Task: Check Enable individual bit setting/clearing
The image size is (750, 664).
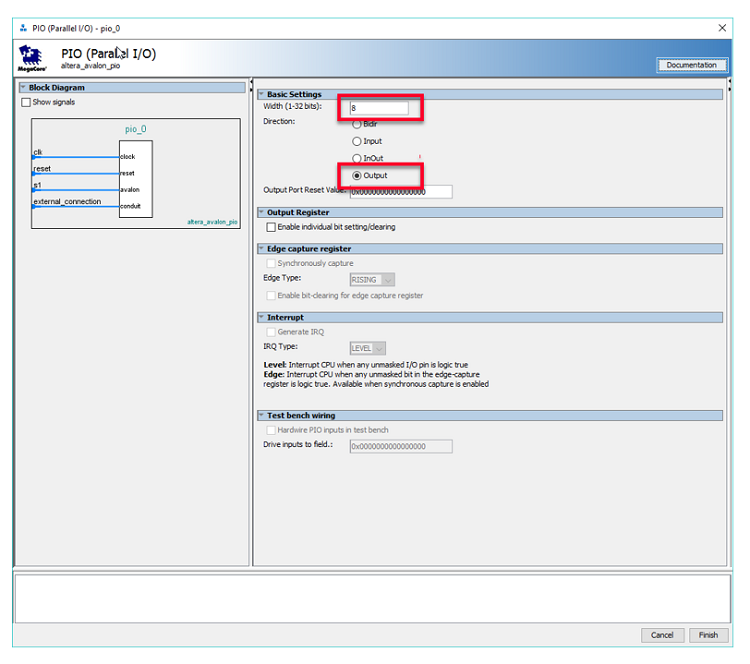Action: (x=271, y=227)
